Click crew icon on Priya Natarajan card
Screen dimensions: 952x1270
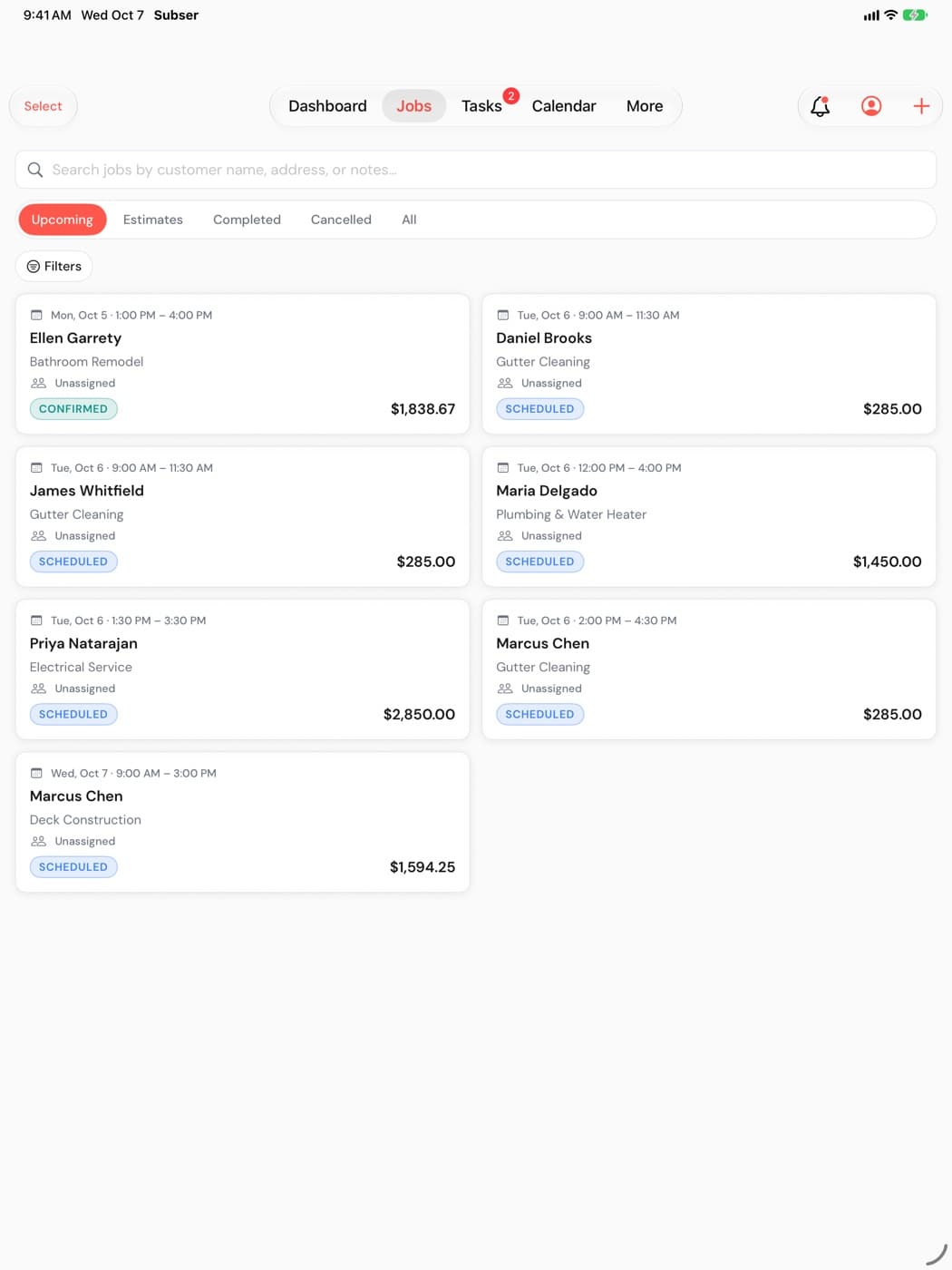coord(38,689)
